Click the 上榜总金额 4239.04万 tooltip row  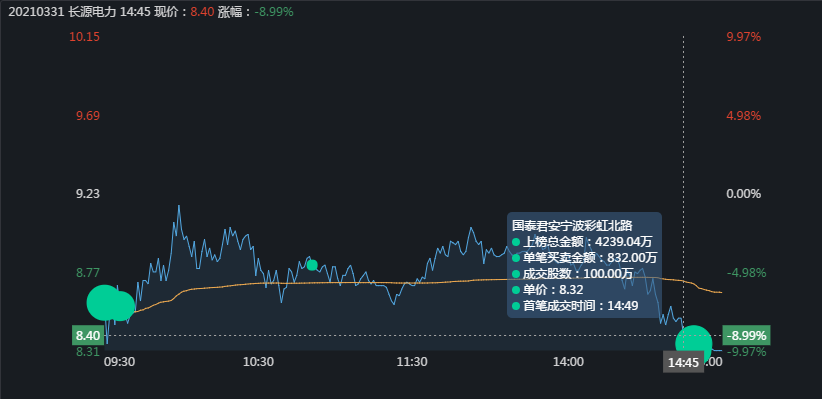click(582, 242)
